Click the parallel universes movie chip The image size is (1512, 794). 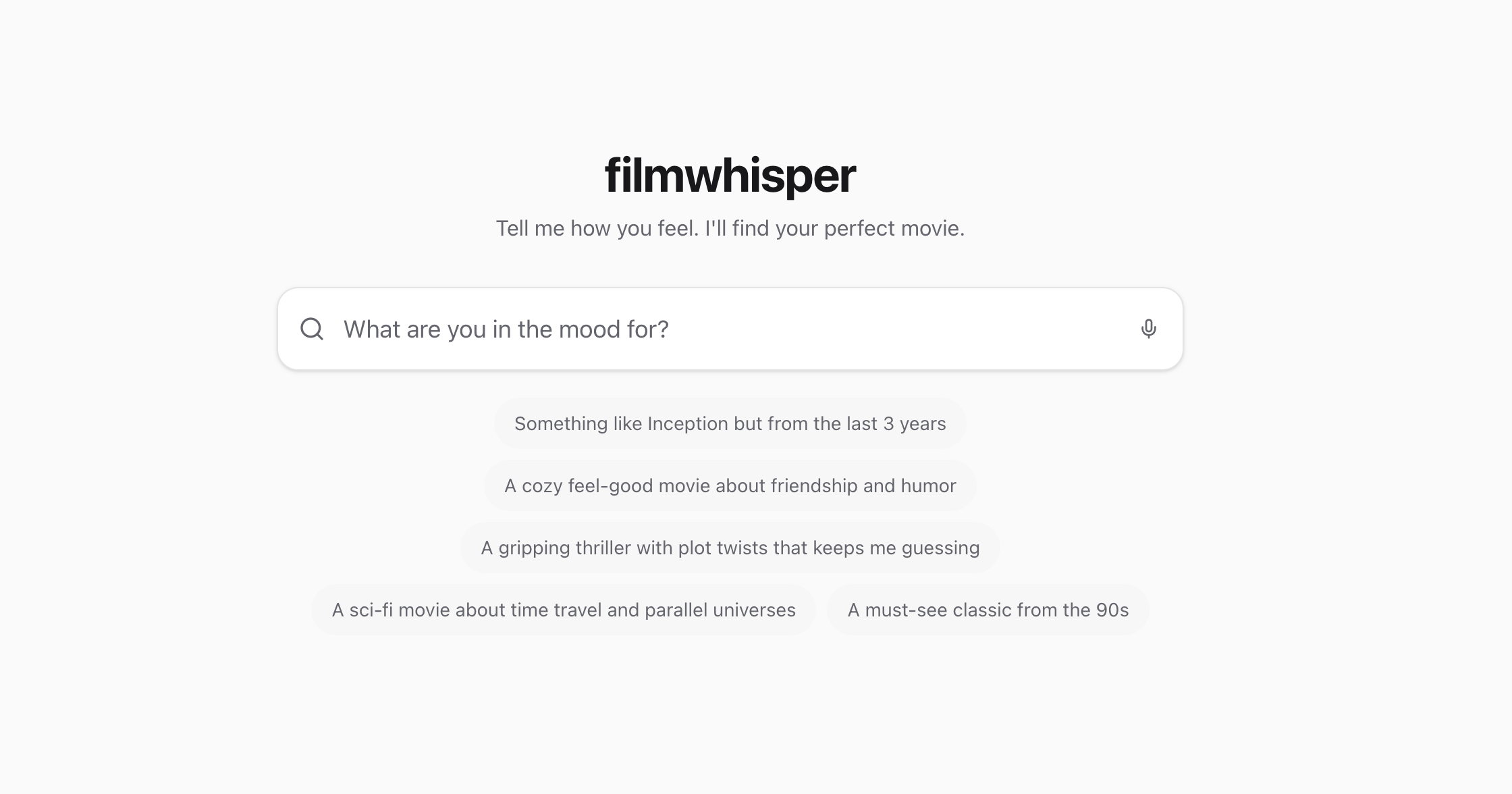click(x=564, y=610)
